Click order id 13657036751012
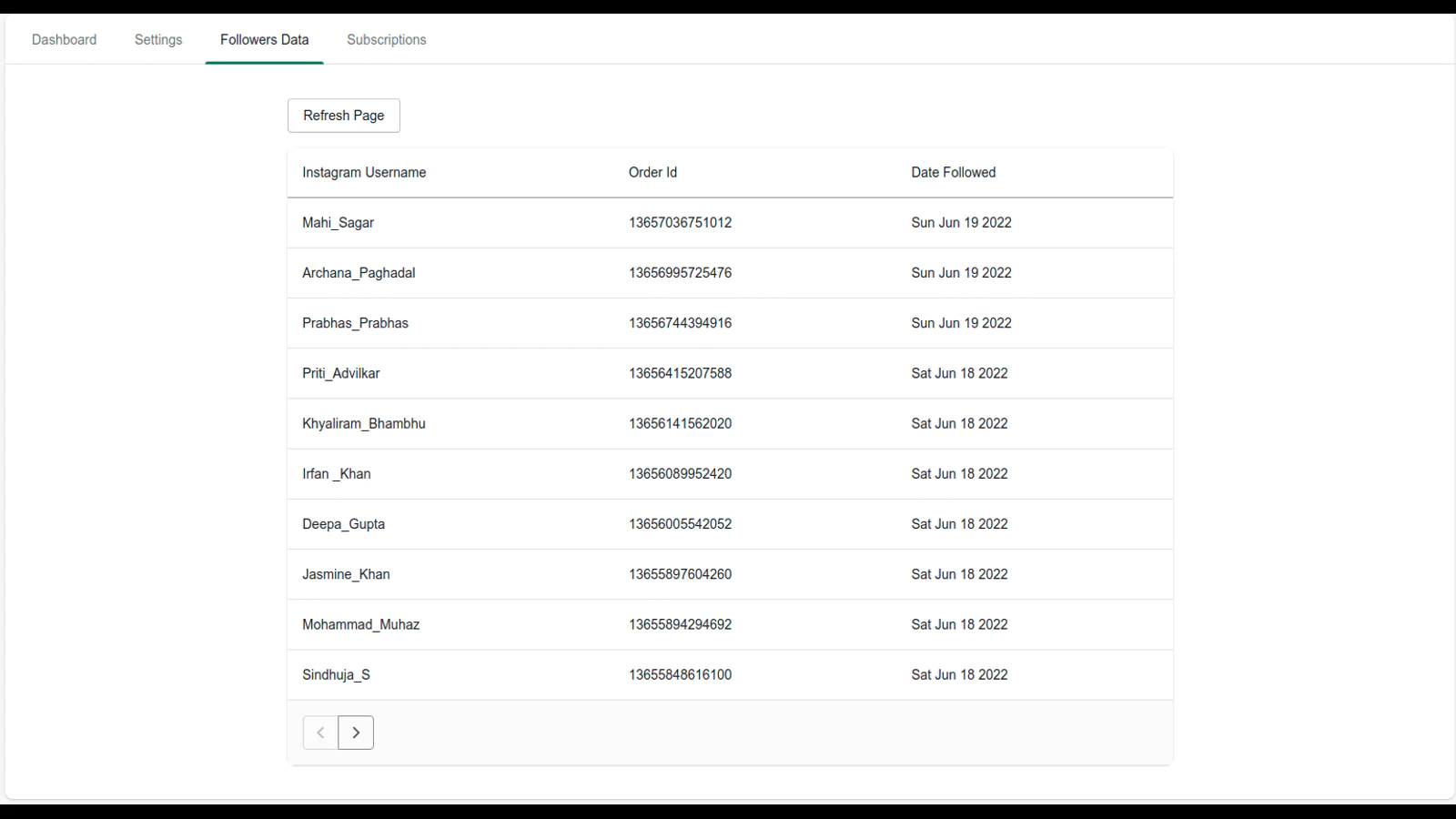 [x=680, y=223]
